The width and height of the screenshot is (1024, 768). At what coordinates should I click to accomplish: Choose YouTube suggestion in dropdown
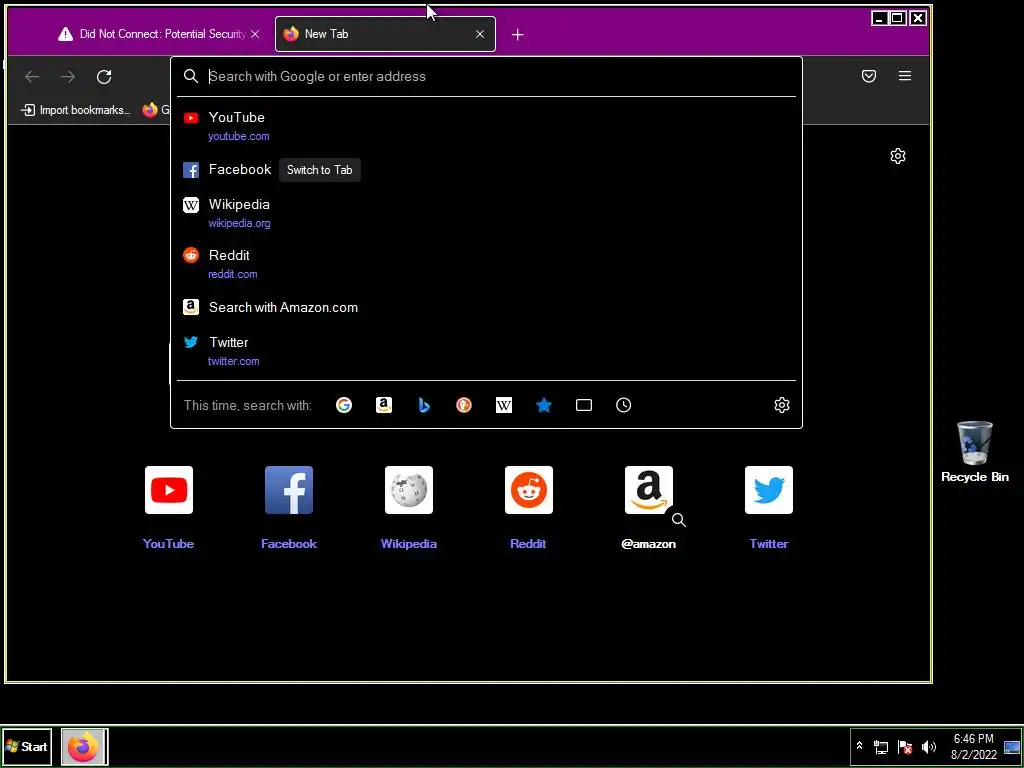click(x=486, y=126)
